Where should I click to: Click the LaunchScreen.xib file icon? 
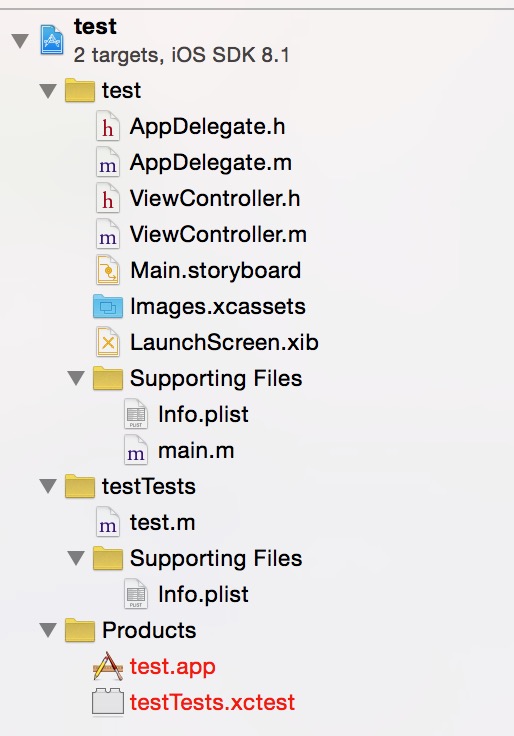pos(107,342)
